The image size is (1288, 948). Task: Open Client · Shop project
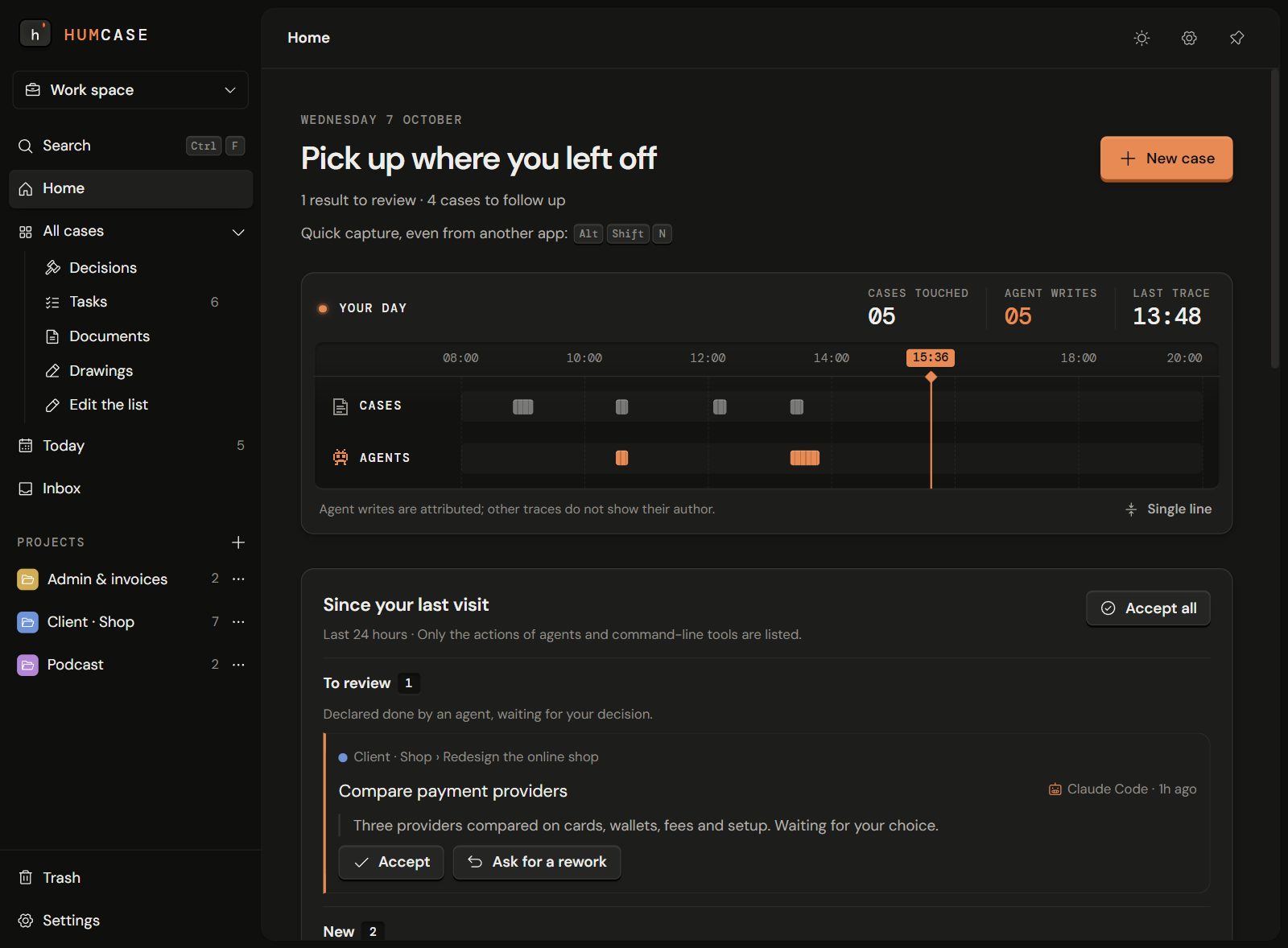coord(91,622)
